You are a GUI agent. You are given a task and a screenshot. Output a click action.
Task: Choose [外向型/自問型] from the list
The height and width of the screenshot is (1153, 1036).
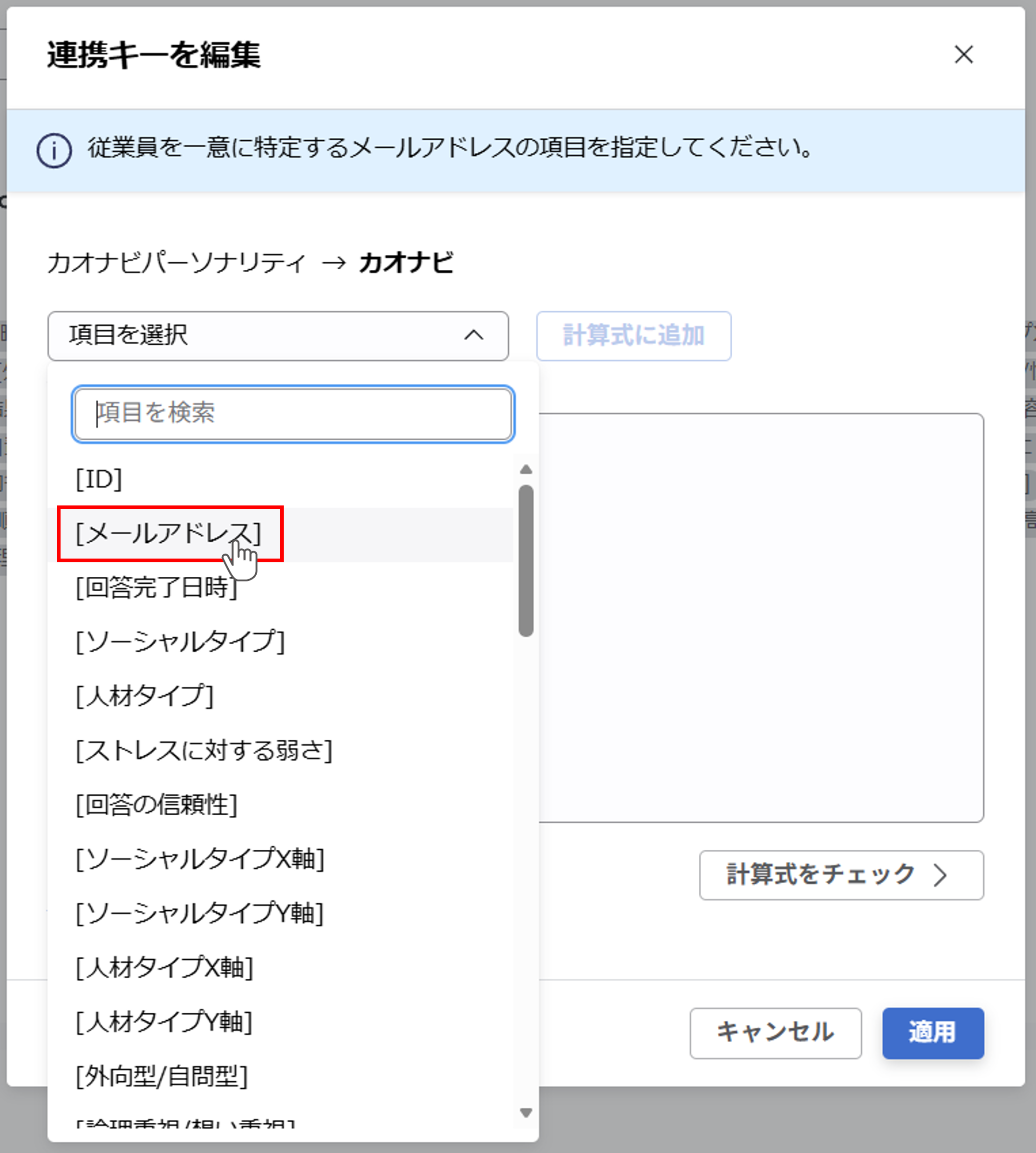[x=280, y=1077]
